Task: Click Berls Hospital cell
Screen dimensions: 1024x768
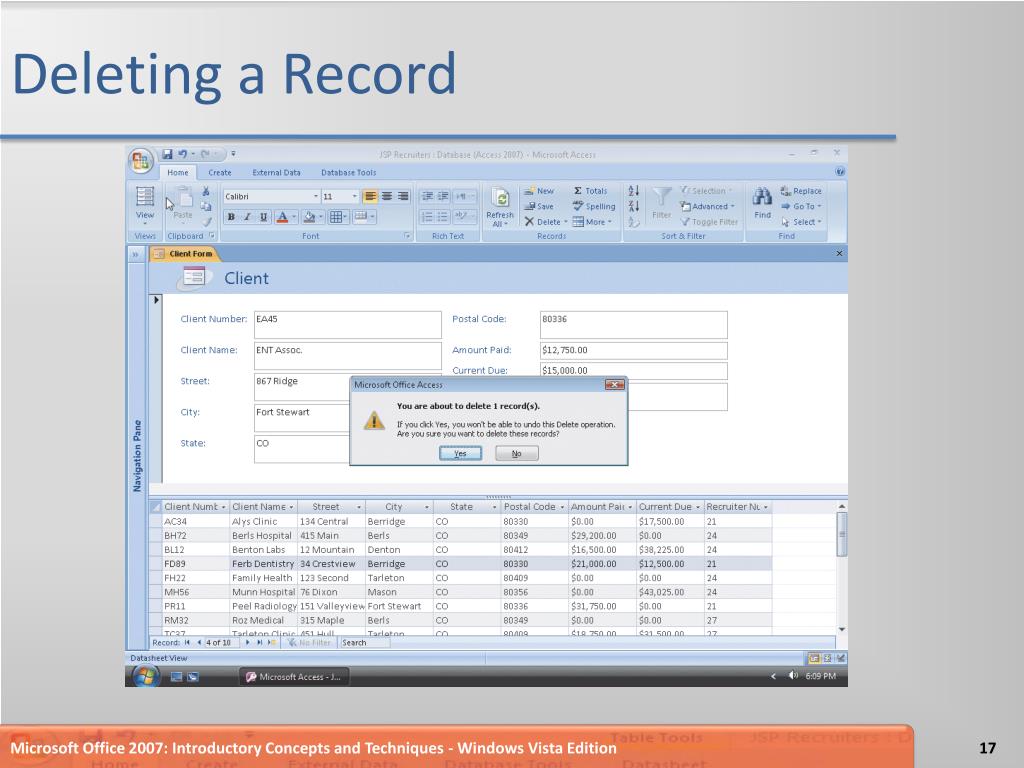Action: point(262,536)
